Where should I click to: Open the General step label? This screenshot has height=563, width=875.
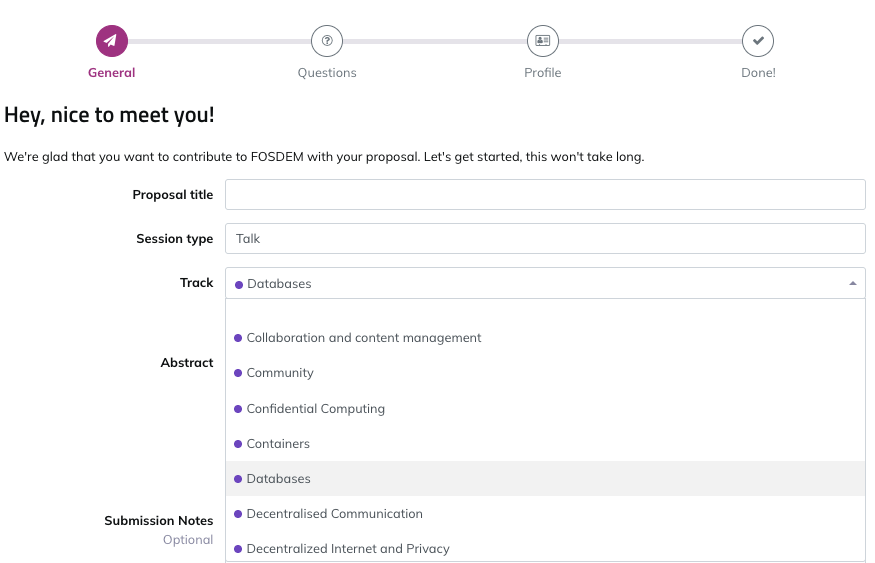pyautogui.click(x=112, y=73)
